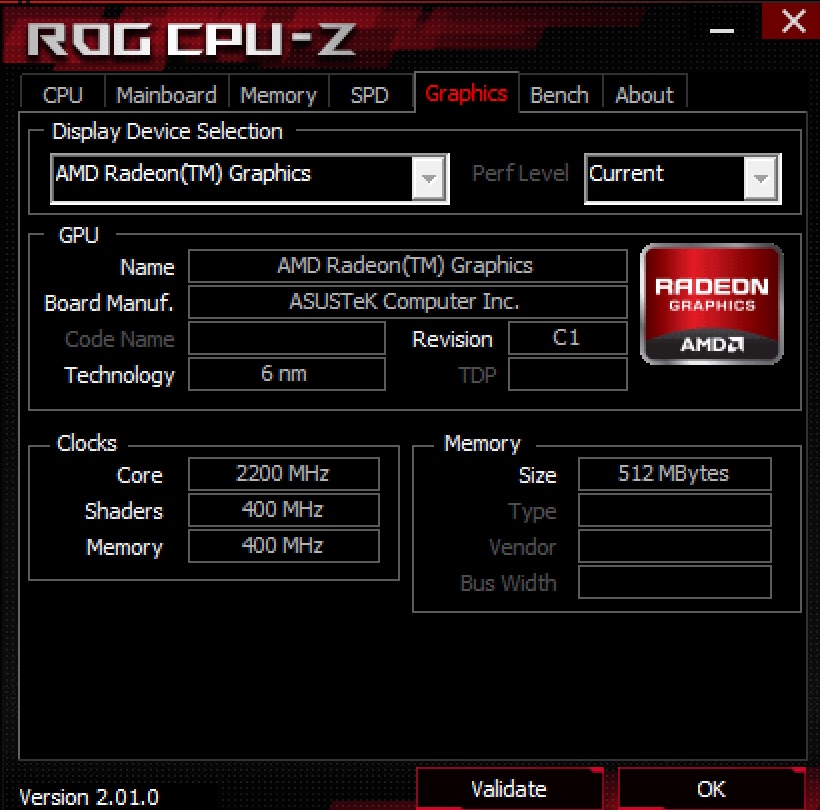Expand the Perf Level dropdown arrow

click(x=760, y=179)
